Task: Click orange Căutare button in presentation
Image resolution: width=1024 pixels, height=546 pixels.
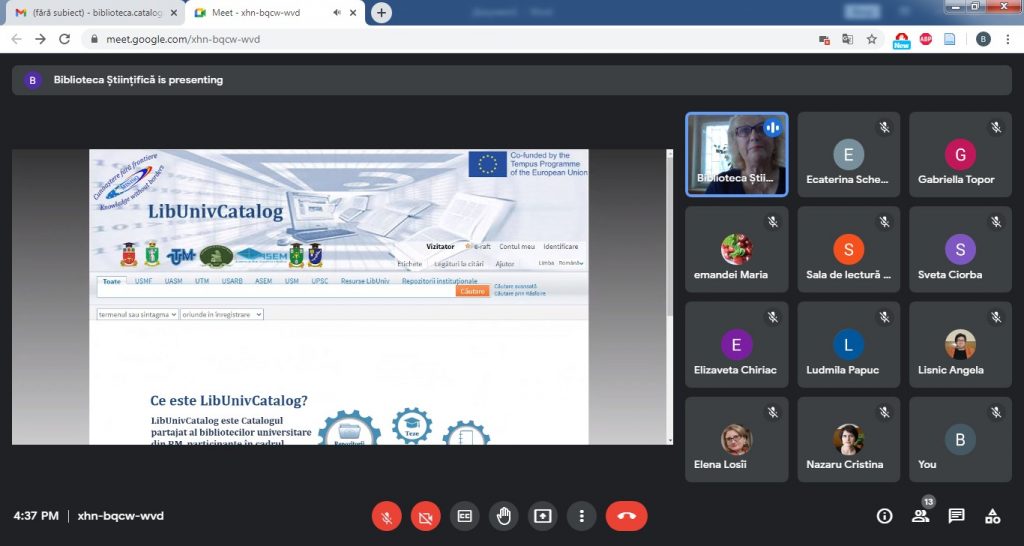Action: tap(472, 291)
